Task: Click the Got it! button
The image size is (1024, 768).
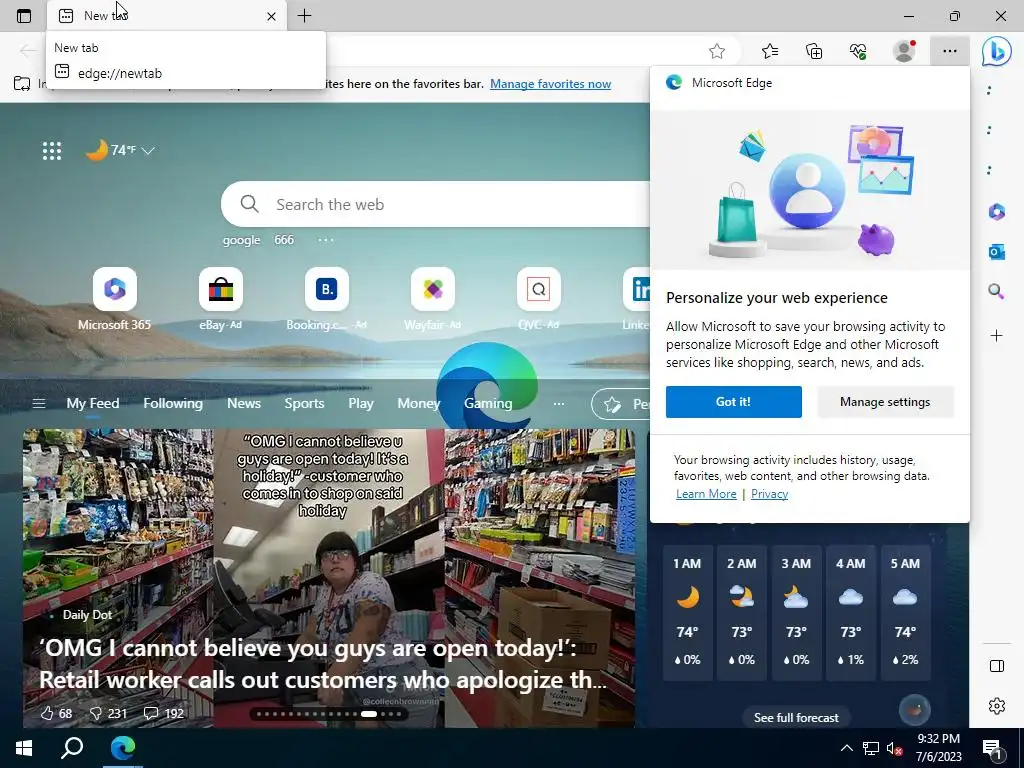Action: [x=733, y=402]
